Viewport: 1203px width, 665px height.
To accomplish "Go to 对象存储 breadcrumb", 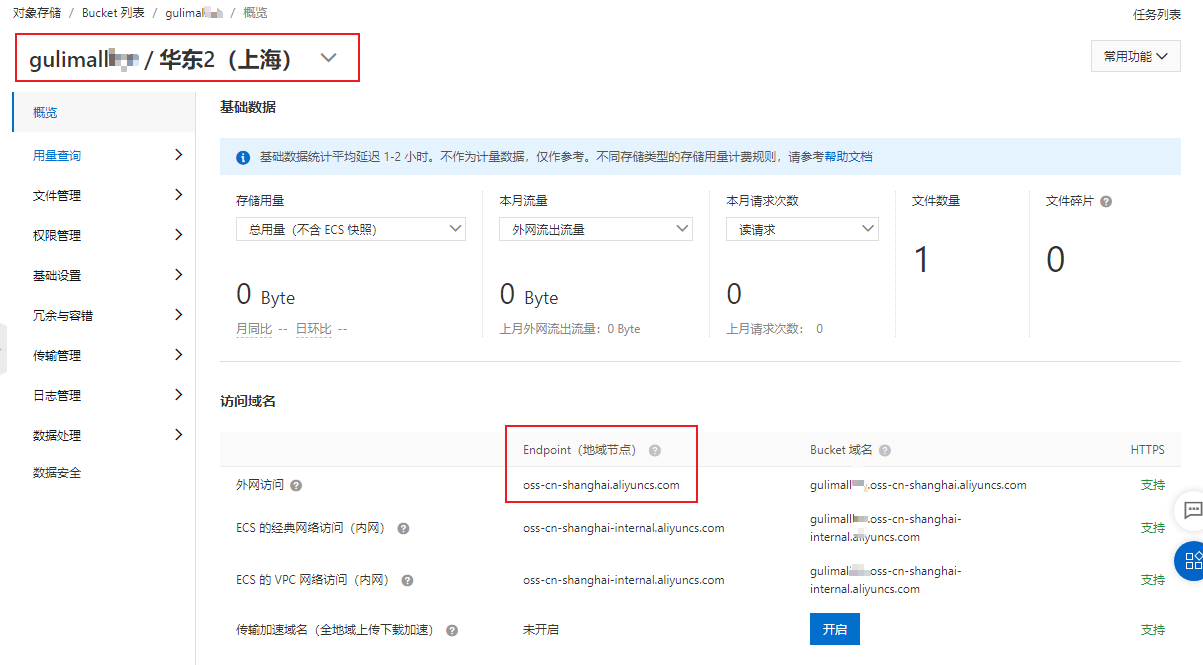I will click(37, 13).
